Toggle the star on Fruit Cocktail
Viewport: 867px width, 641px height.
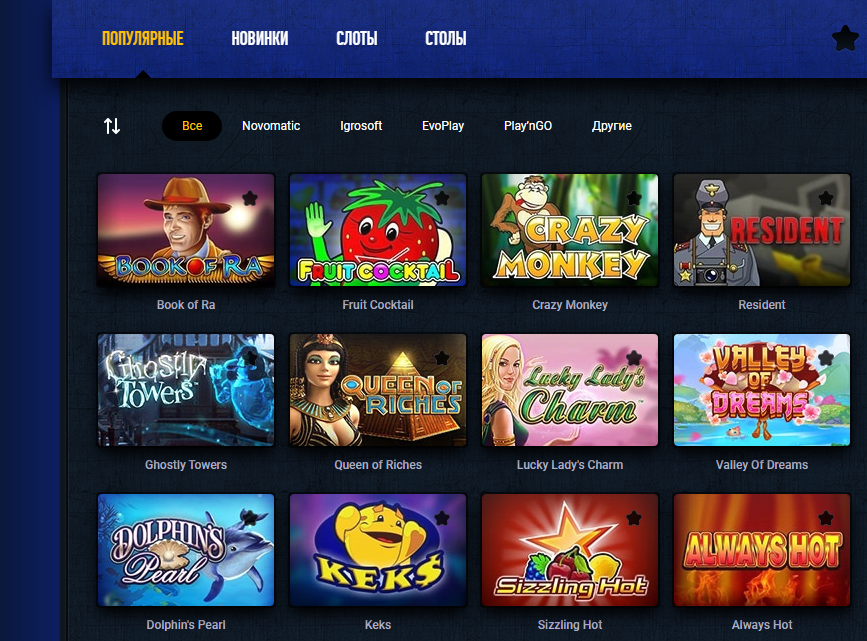click(x=442, y=198)
